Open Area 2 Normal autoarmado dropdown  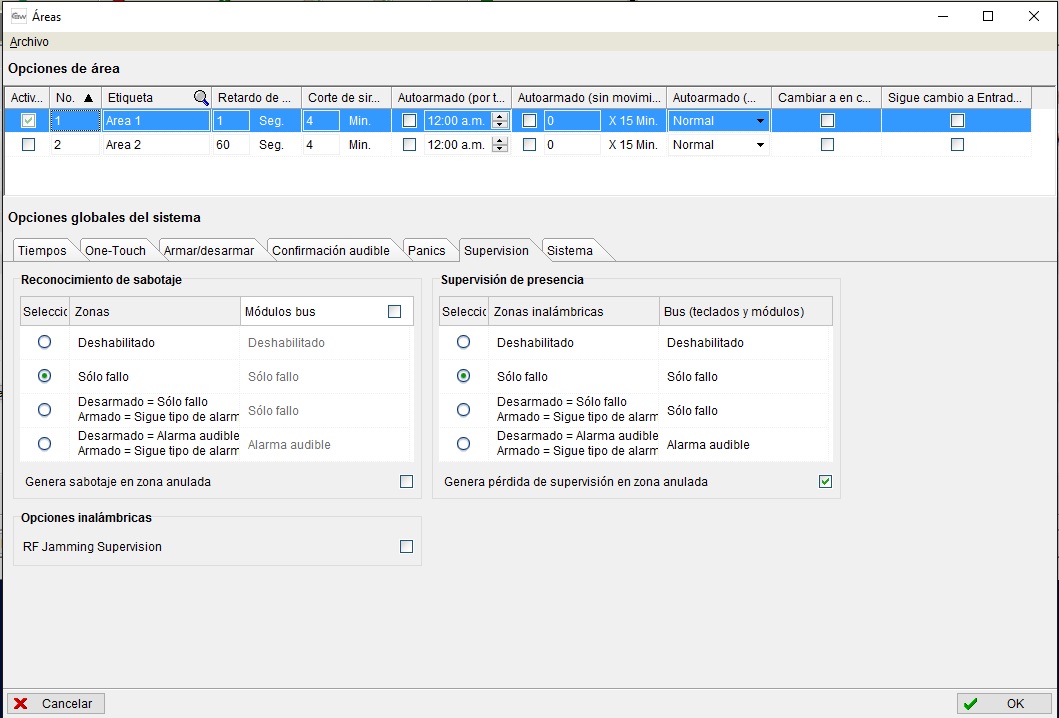(760, 145)
